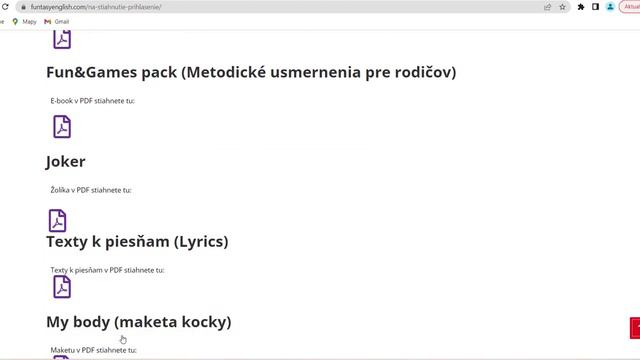The height and width of the screenshot is (360, 640).
Task: Open the browser side panel icon
Action: pyautogui.click(x=596, y=7)
